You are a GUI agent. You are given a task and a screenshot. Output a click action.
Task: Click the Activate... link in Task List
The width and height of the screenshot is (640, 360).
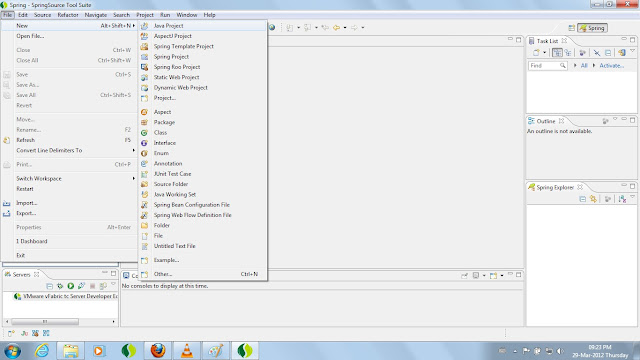(x=611, y=65)
